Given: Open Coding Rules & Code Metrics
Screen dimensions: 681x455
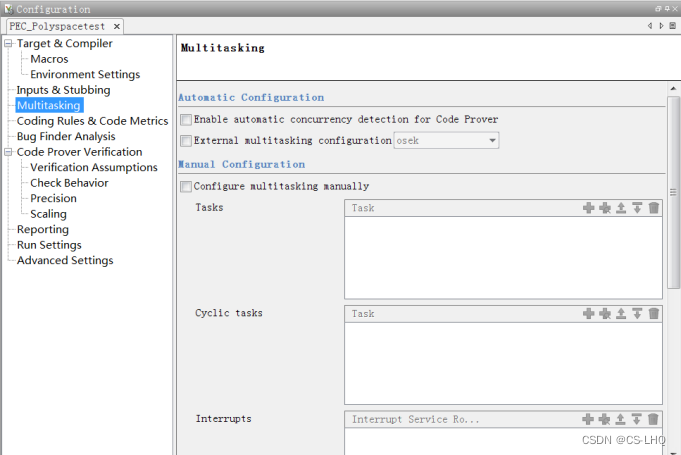Looking at the screenshot, I should [93, 121].
